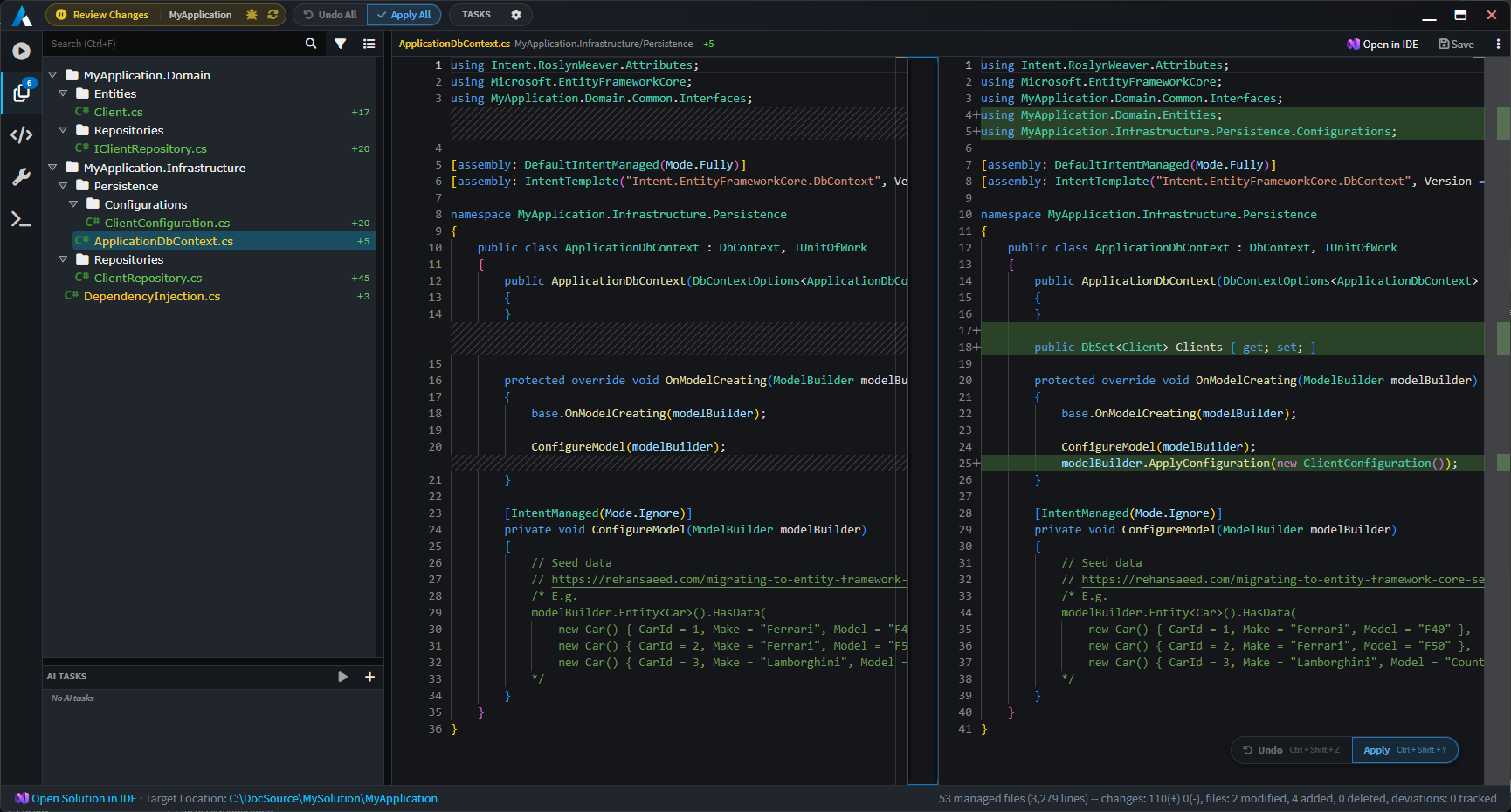Viewport: 1511px width, 812px height.
Task: Save the current file
Action: coord(1457,44)
